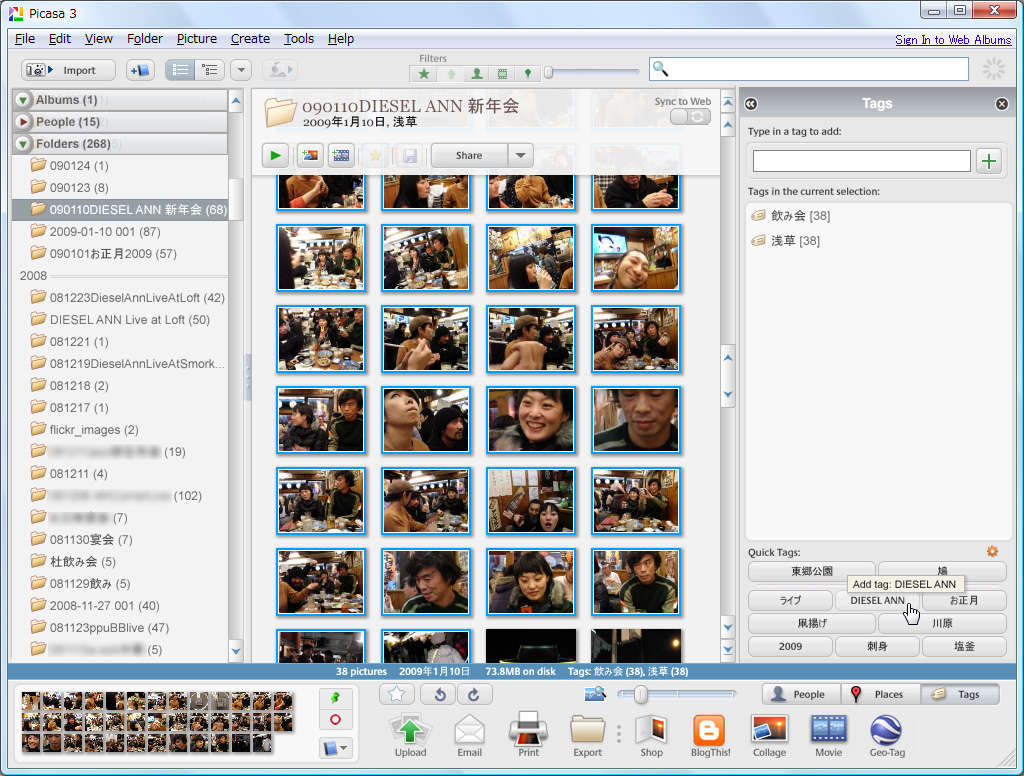The image size is (1024, 776).
Task: Create a photo collage icon in folder header
Action: pyautogui.click(x=310, y=155)
